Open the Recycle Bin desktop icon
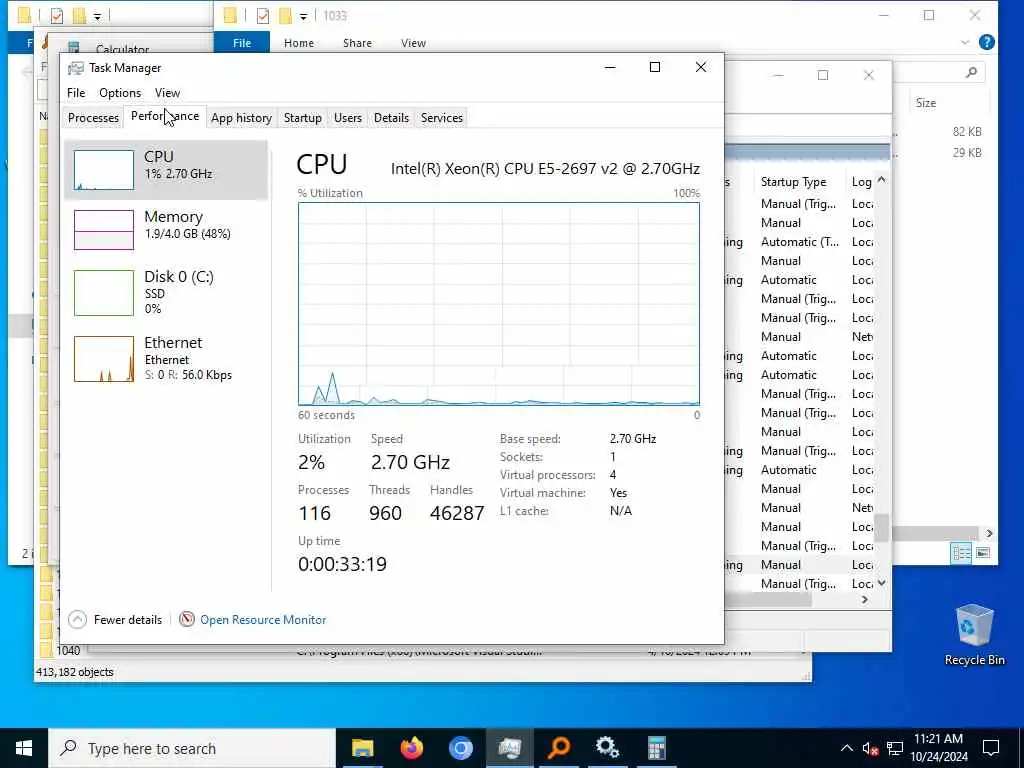The width and height of the screenshot is (1024, 768). 974,634
